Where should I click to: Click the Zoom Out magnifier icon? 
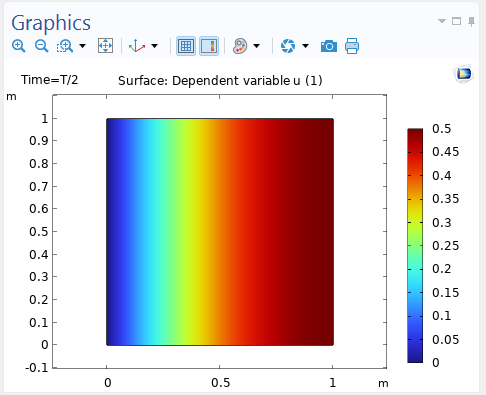[x=42, y=46]
